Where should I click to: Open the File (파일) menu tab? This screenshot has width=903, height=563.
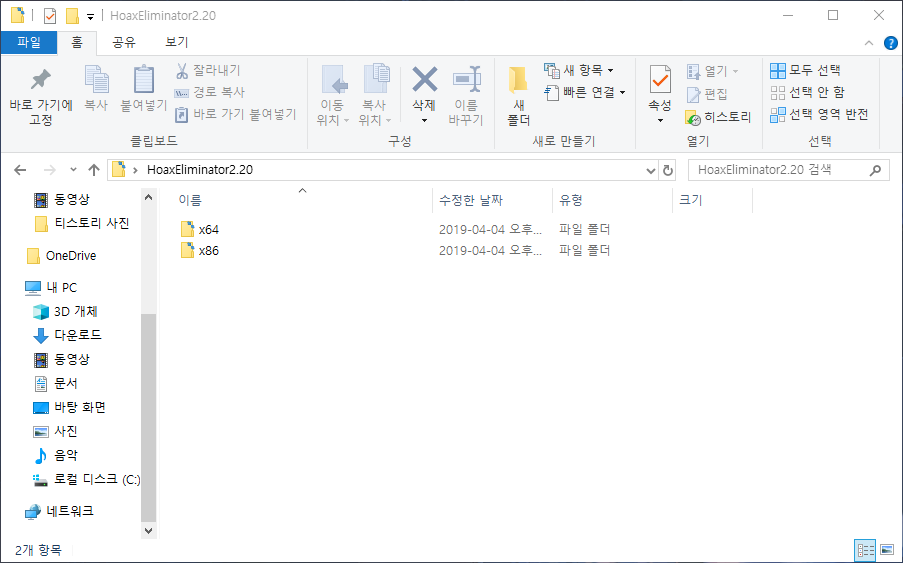click(x=29, y=43)
